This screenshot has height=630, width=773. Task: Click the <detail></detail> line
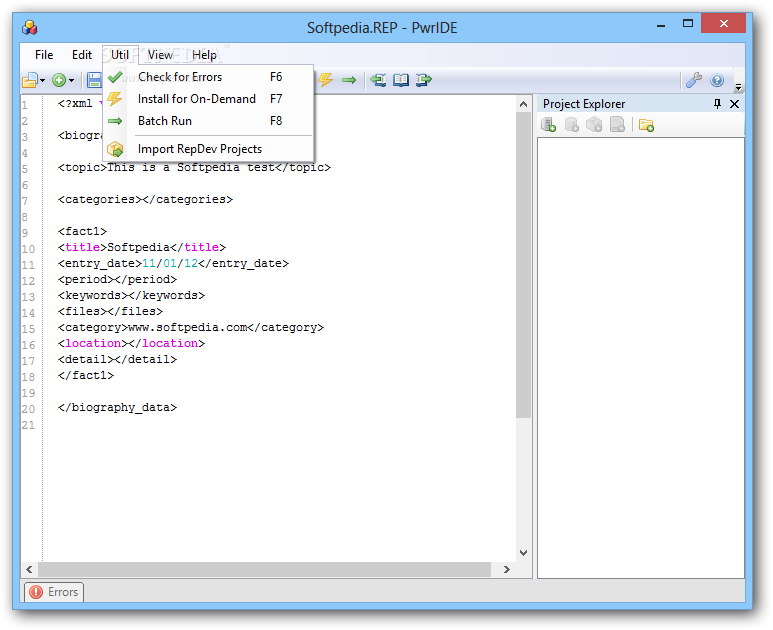tap(117, 359)
